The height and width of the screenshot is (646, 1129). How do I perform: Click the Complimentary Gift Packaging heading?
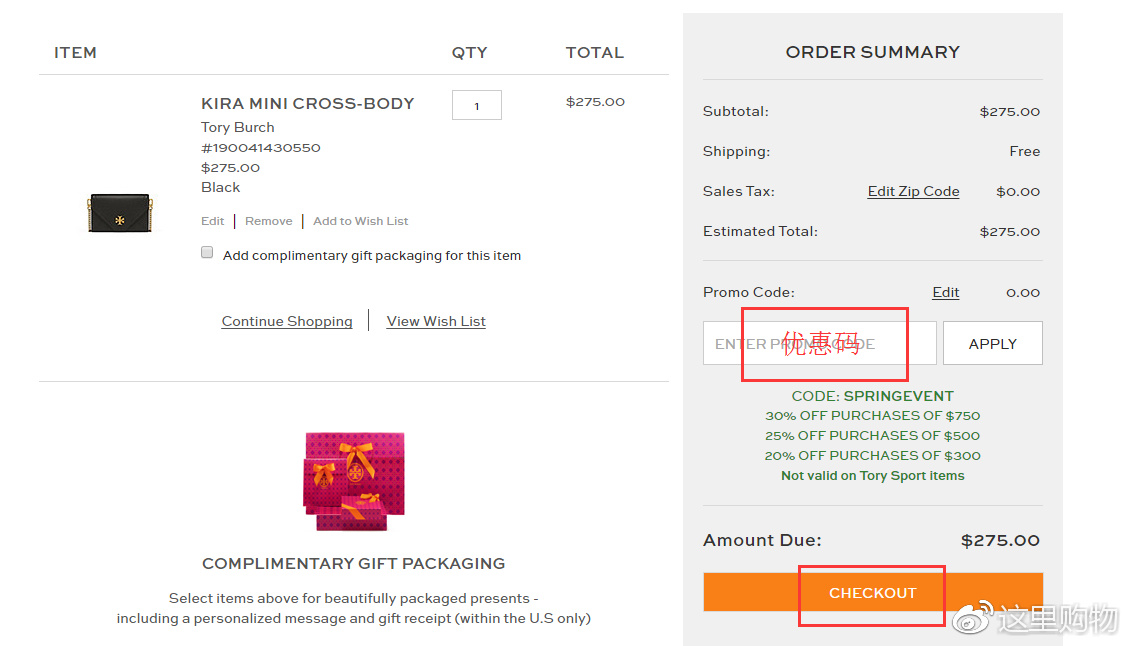353,563
